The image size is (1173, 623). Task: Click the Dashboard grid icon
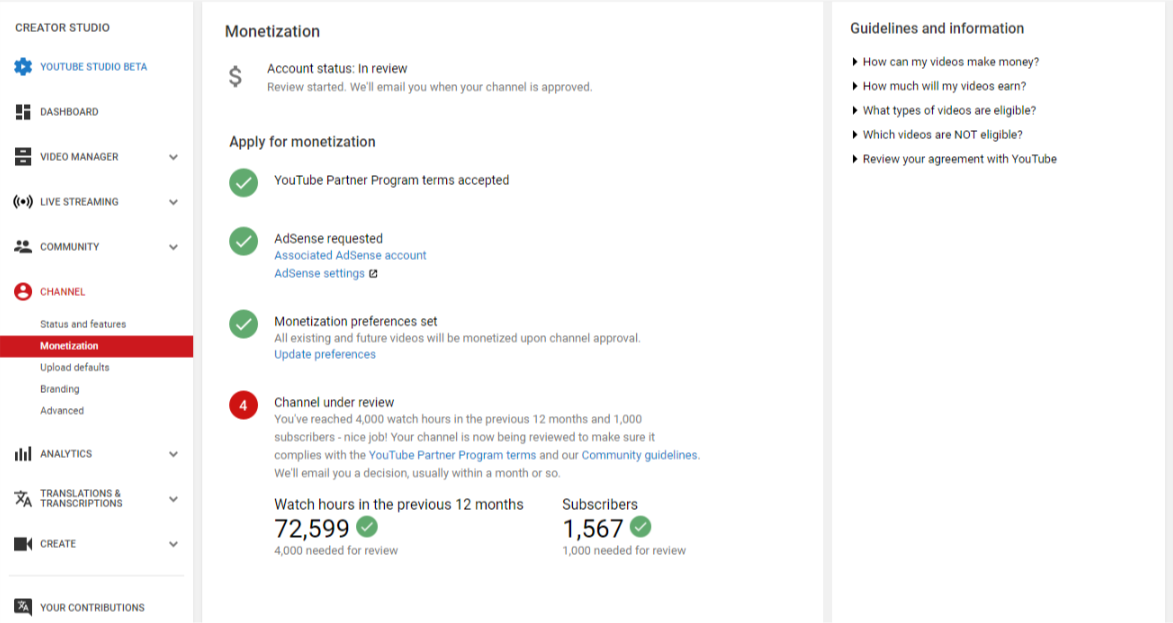(23, 112)
